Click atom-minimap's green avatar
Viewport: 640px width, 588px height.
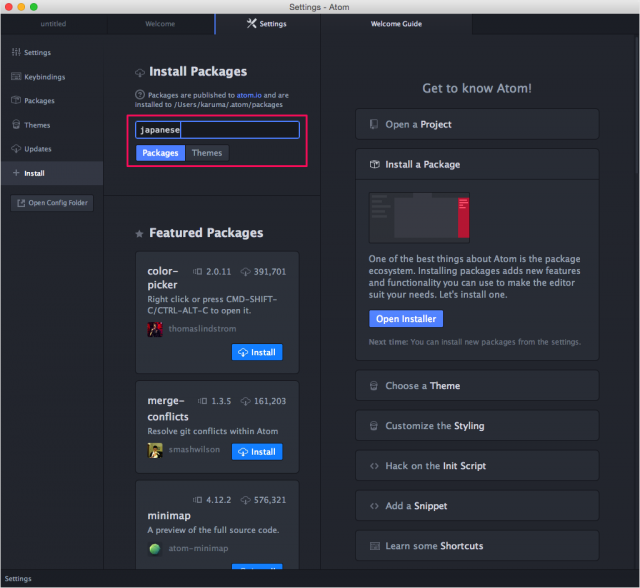click(x=155, y=549)
